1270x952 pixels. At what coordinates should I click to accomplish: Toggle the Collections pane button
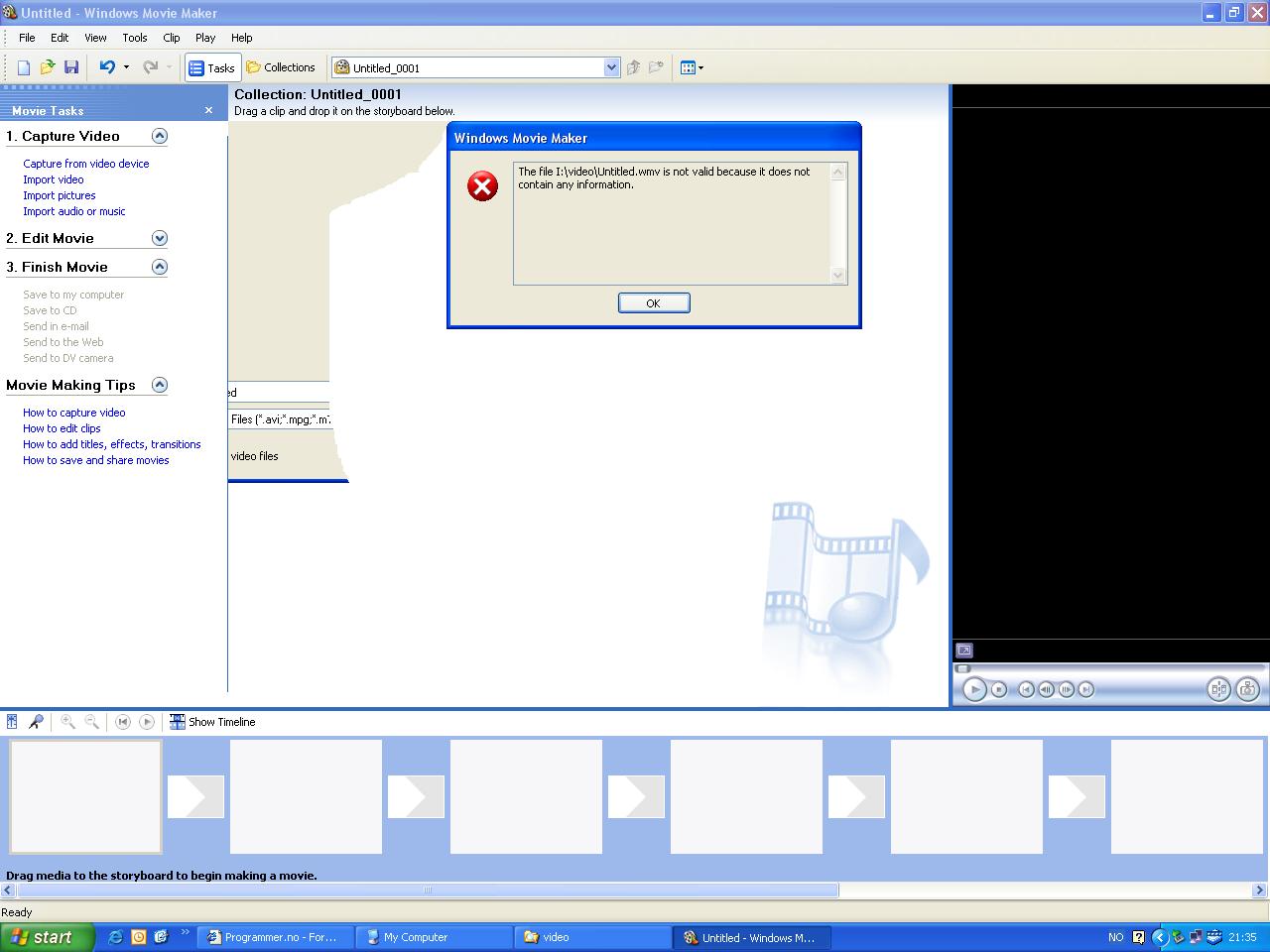pyautogui.click(x=281, y=67)
